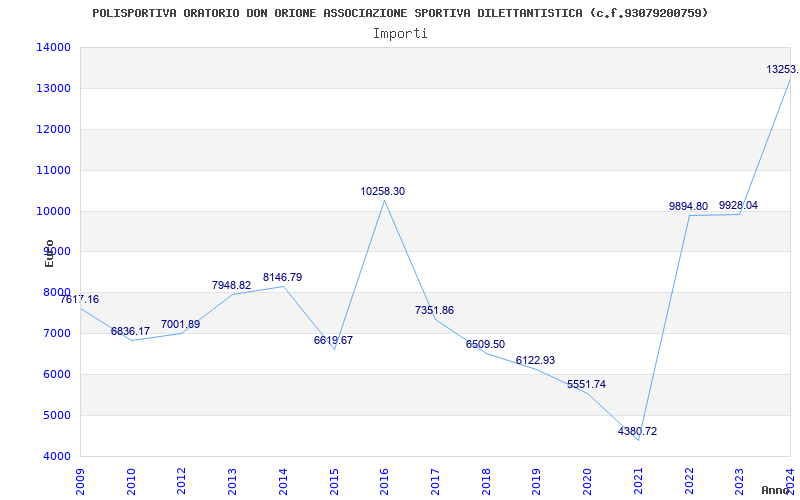Select the data label 6836.17
Image resolution: width=800 pixels, height=500 pixels.
(131, 331)
